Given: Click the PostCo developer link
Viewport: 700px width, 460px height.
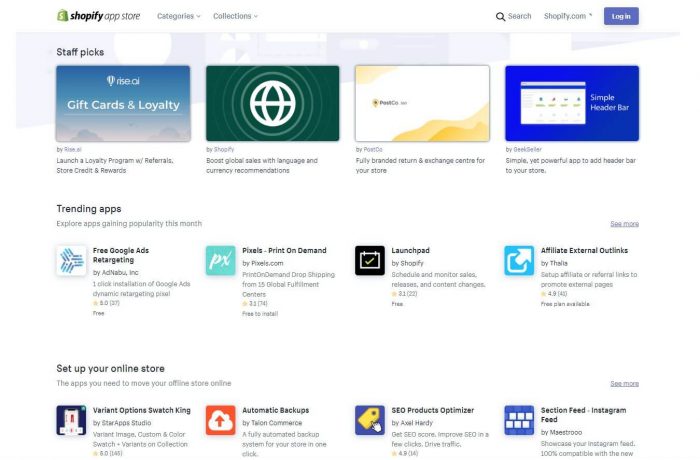Looking at the screenshot, I should 373,150.
